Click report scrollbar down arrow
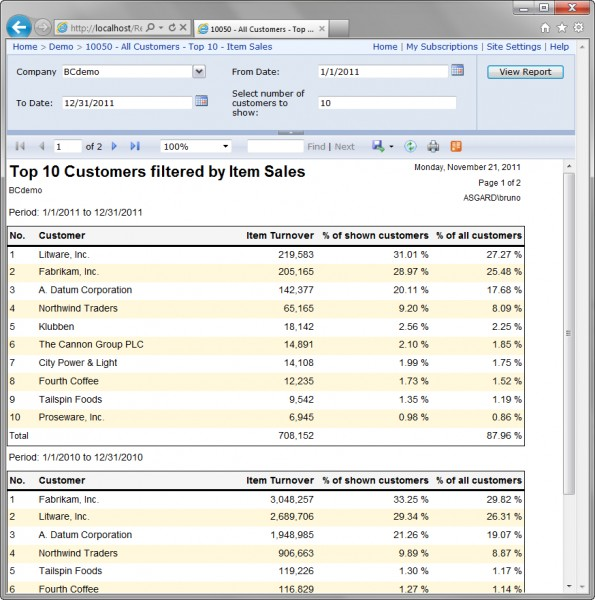Screen dimensions: 595x600 click(569, 586)
